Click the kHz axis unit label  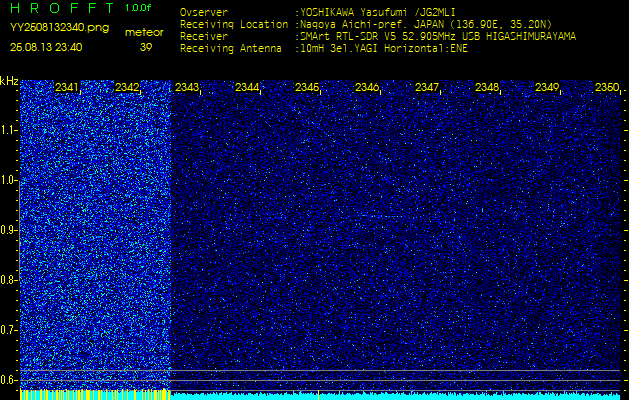point(9,81)
